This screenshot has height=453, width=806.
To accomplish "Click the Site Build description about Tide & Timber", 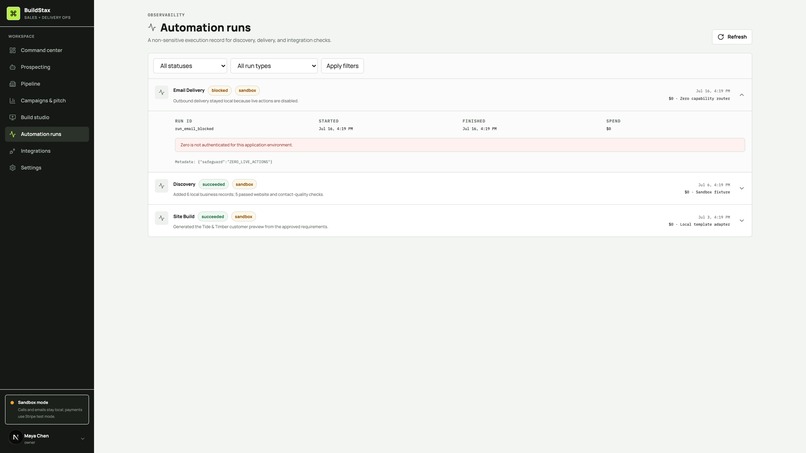I will 250,227.
